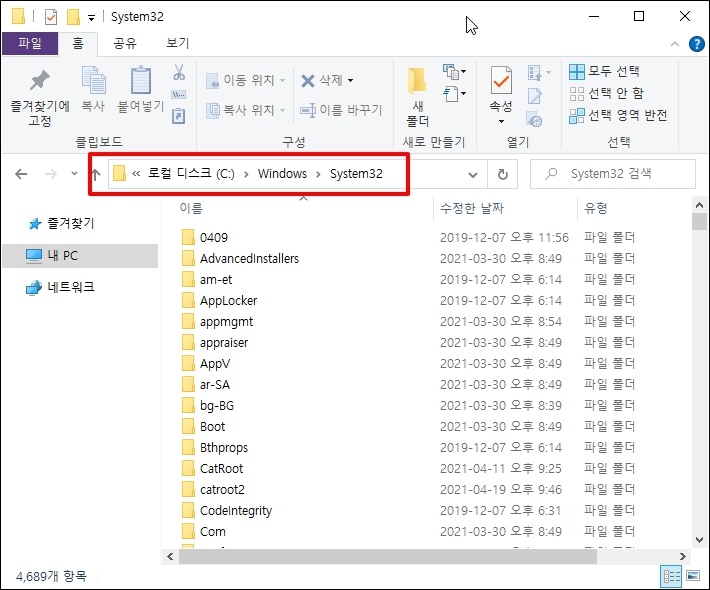The height and width of the screenshot is (590, 710).
Task: Click Local Disk (C:) breadcrumb
Action: (x=191, y=174)
